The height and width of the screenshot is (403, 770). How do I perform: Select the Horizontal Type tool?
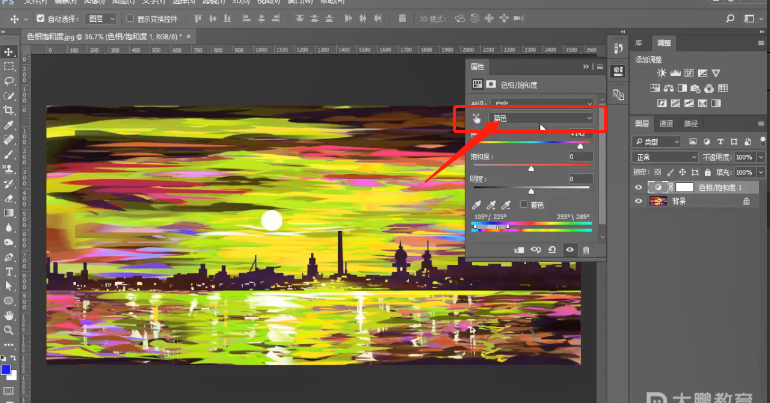[9, 271]
